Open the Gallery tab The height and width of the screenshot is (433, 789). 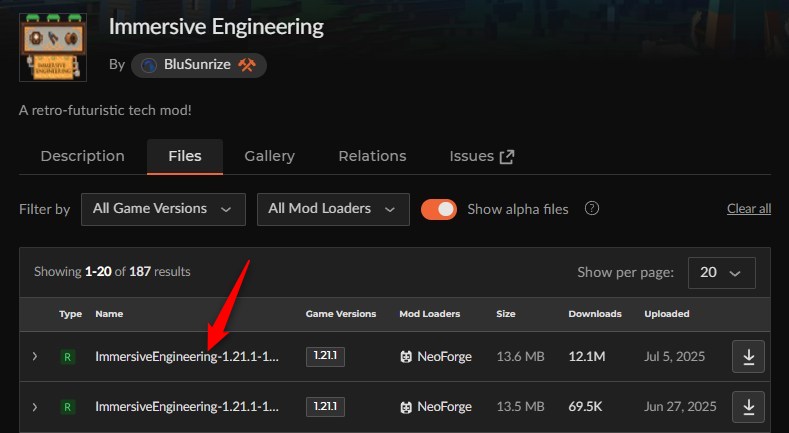[270, 156]
